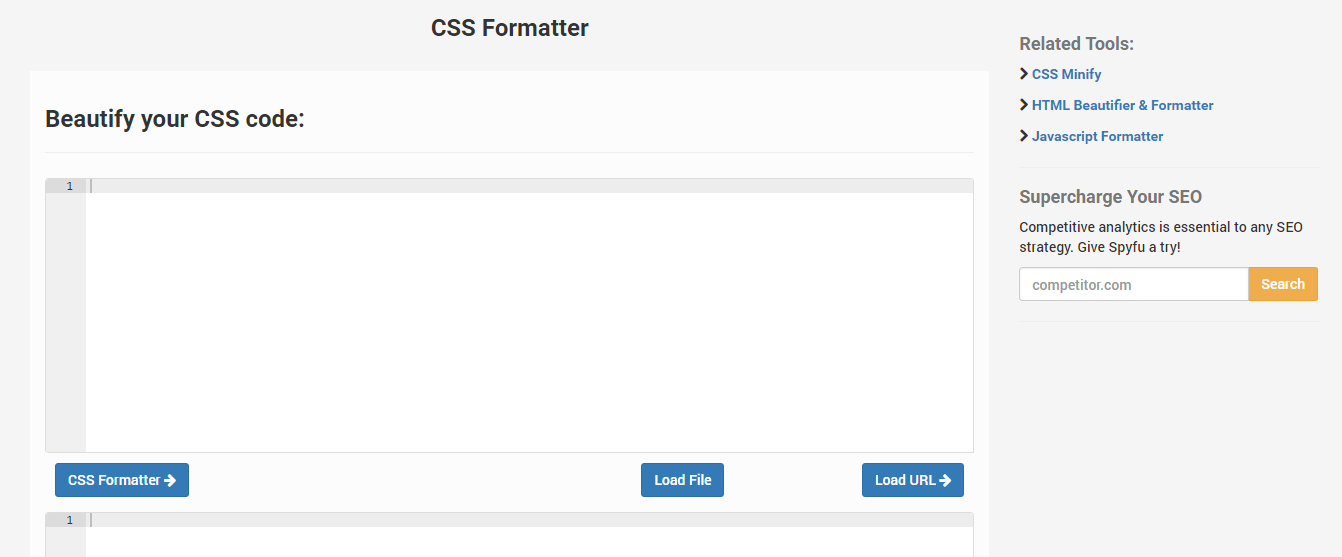This screenshot has height=557, width=1342.
Task: Click inside the top CSS input editor
Action: coord(529,315)
